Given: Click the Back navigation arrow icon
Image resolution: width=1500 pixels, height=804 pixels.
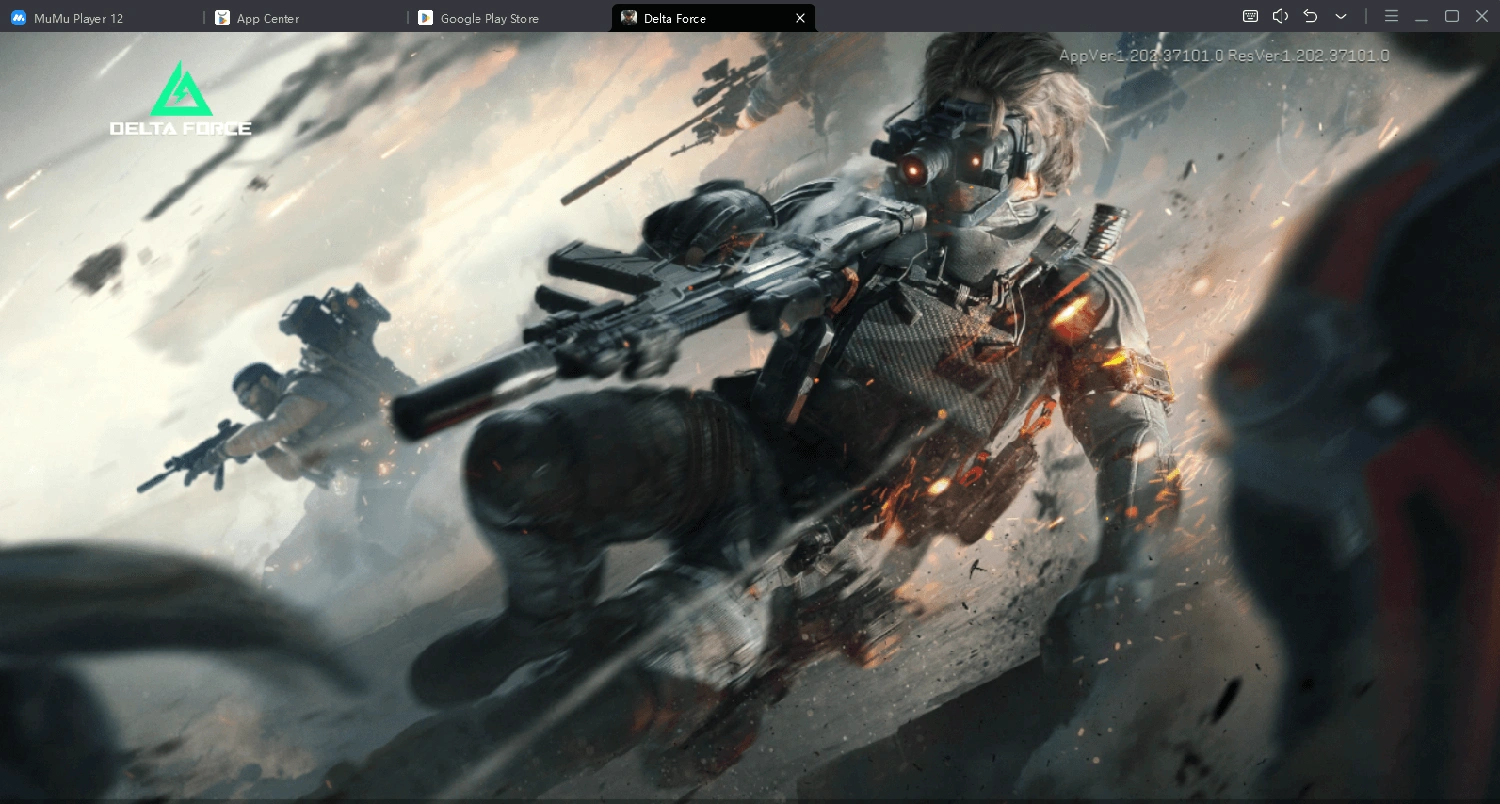Looking at the screenshot, I should 1310,16.
